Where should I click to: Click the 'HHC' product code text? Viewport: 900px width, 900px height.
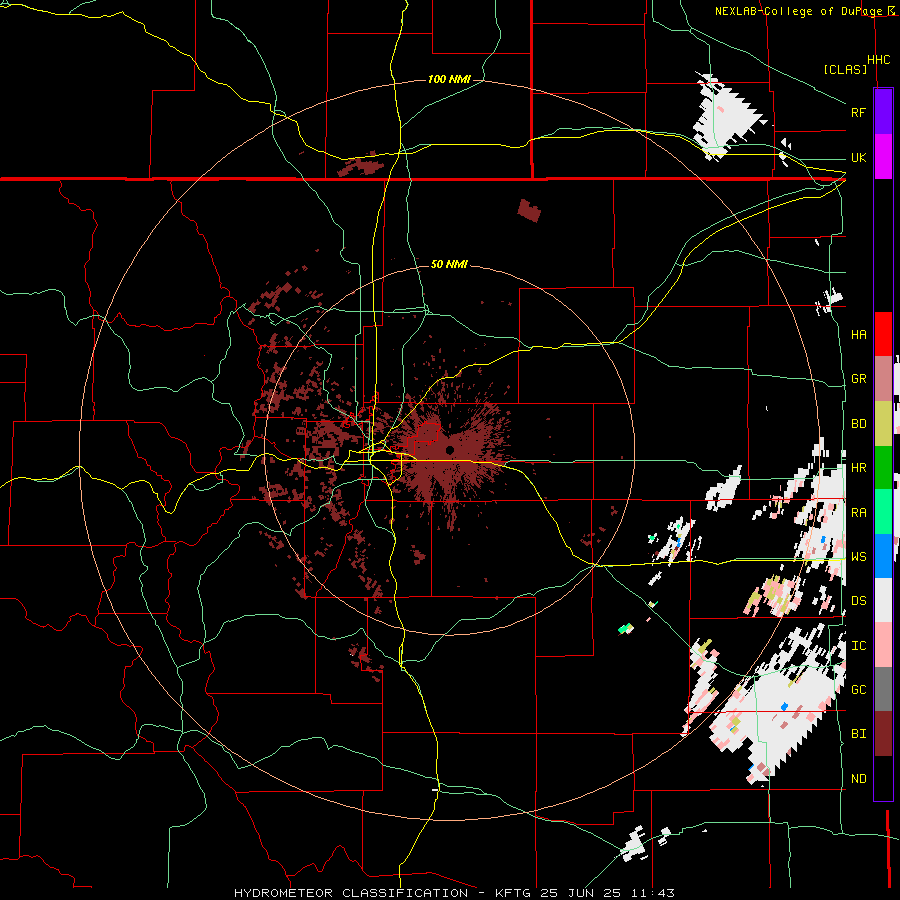click(878, 60)
